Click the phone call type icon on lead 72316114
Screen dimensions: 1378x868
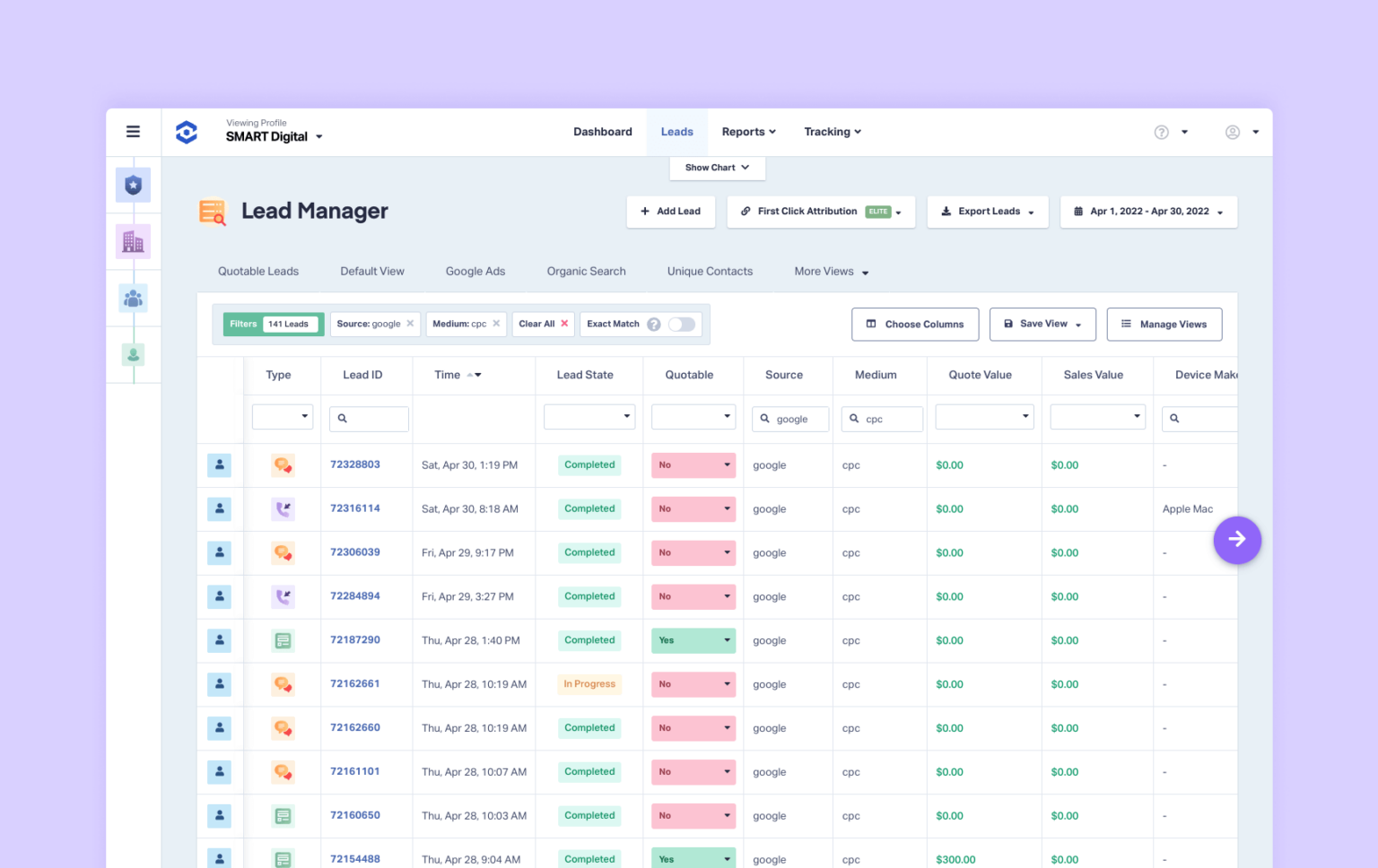(283, 508)
